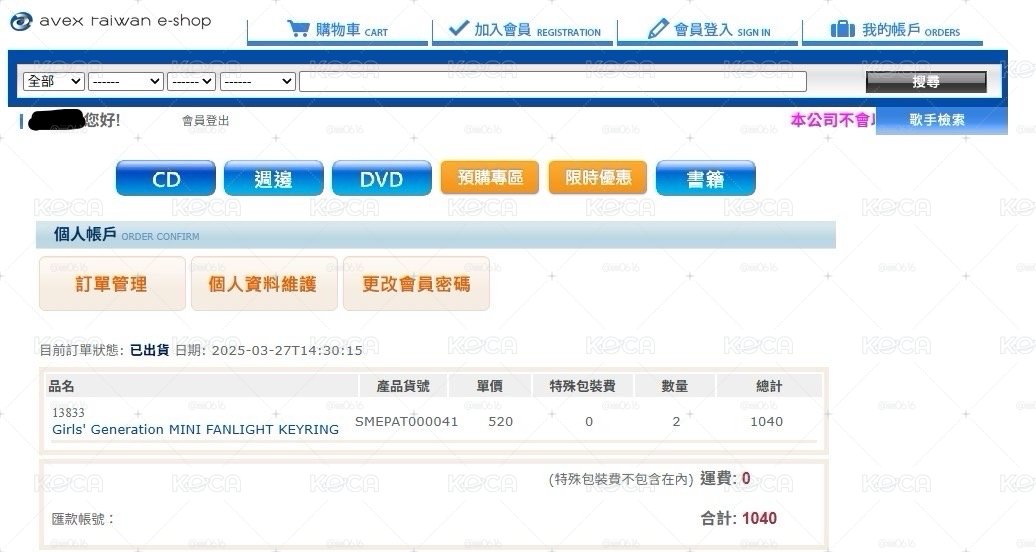
Task: Click the 運費: 0 shipping fee text
Action: [x=725, y=478]
